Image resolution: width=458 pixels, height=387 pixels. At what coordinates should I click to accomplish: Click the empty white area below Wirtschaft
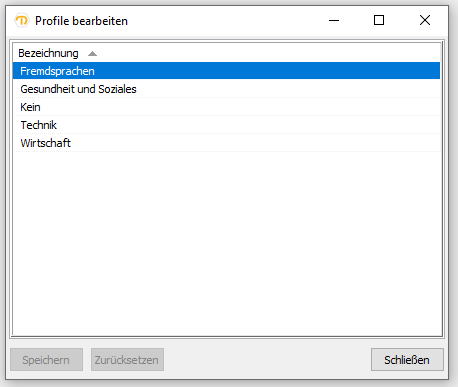pos(226,243)
